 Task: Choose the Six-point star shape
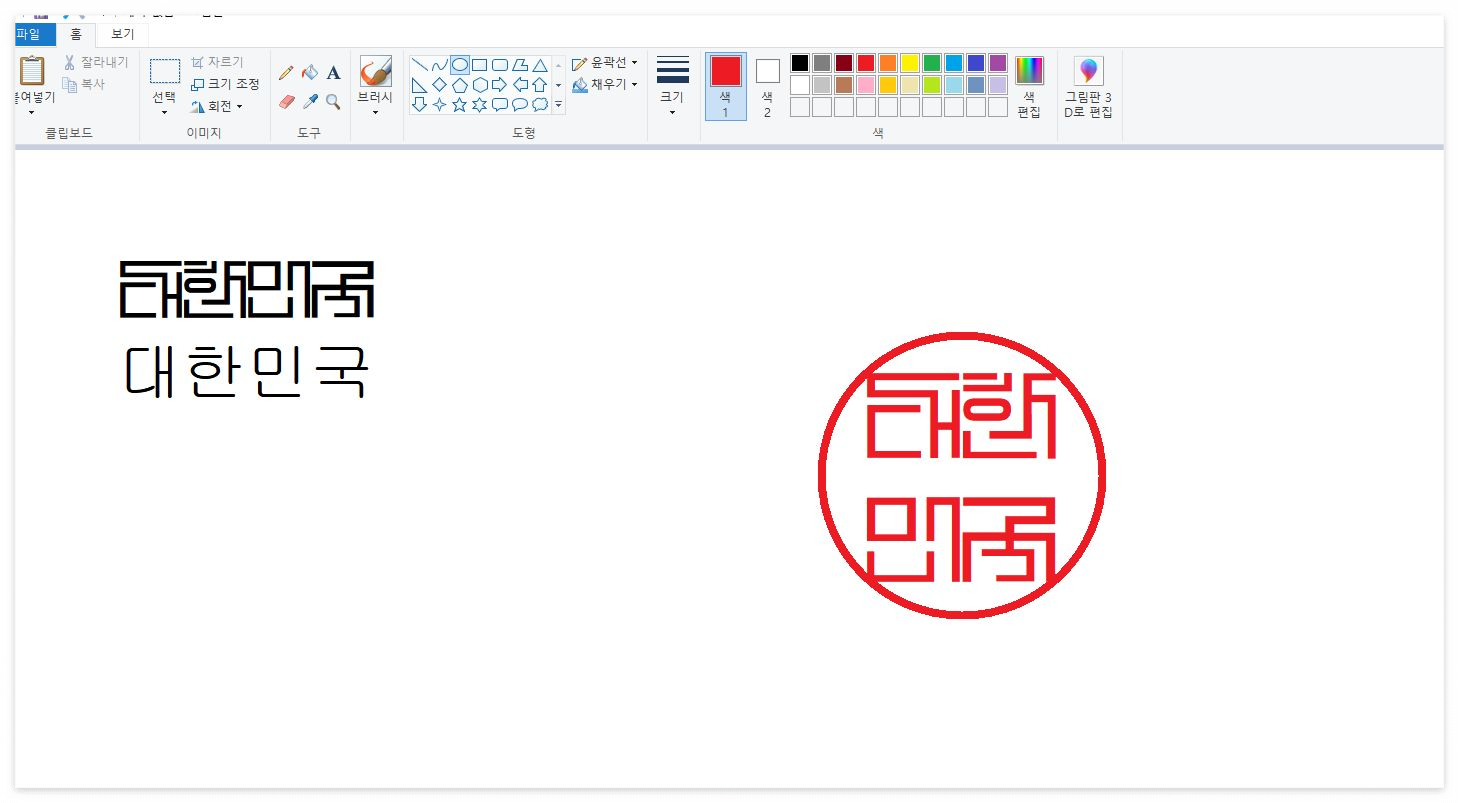tap(479, 105)
